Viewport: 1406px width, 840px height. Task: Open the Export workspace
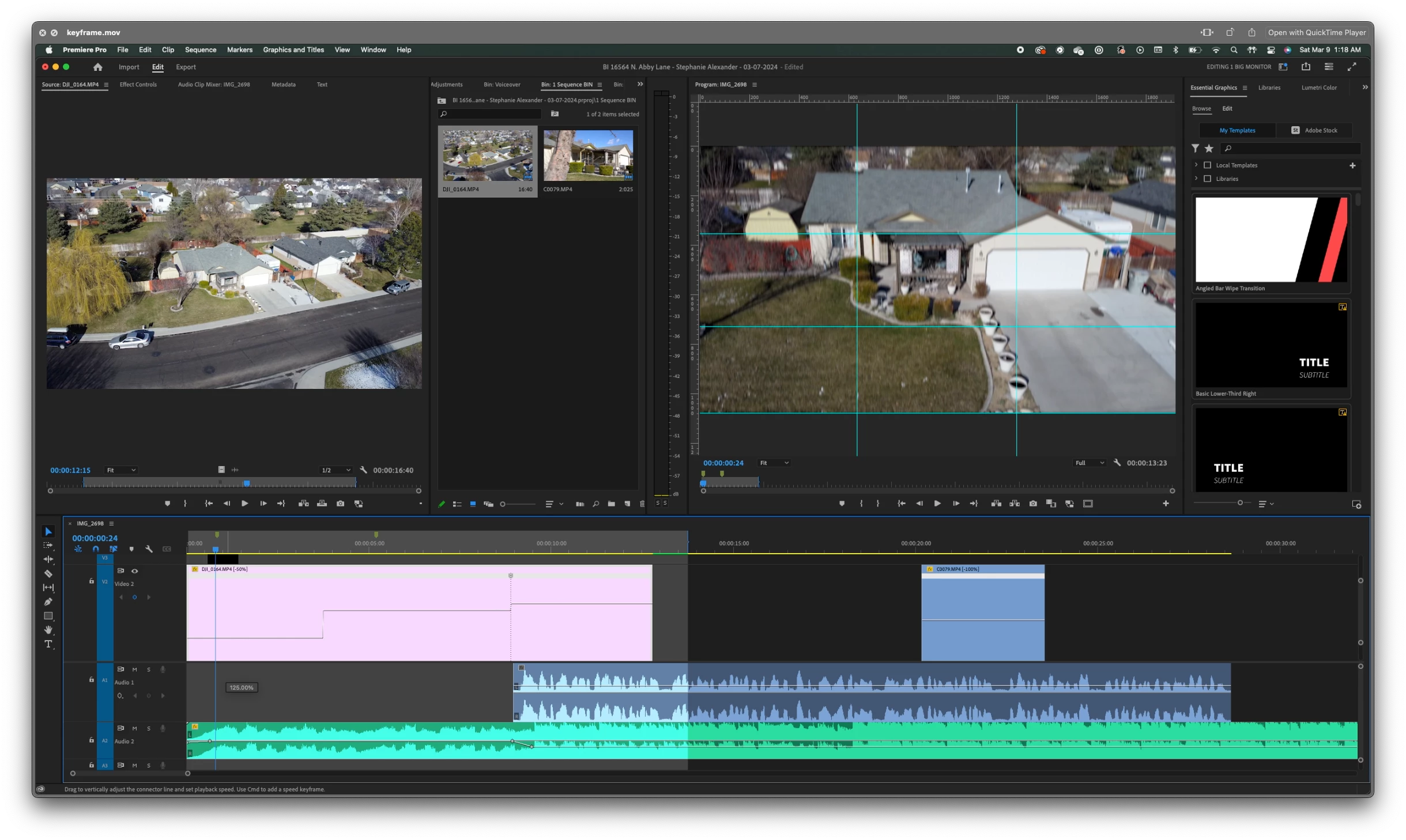coord(186,67)
